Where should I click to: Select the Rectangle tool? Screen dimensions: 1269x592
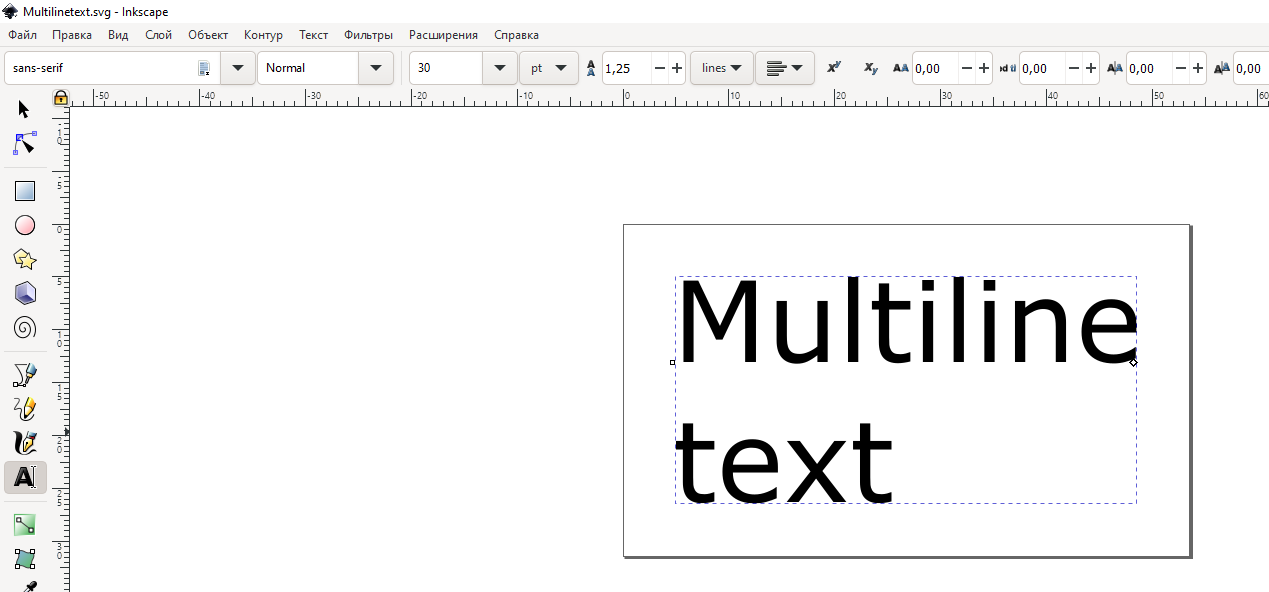25,191
